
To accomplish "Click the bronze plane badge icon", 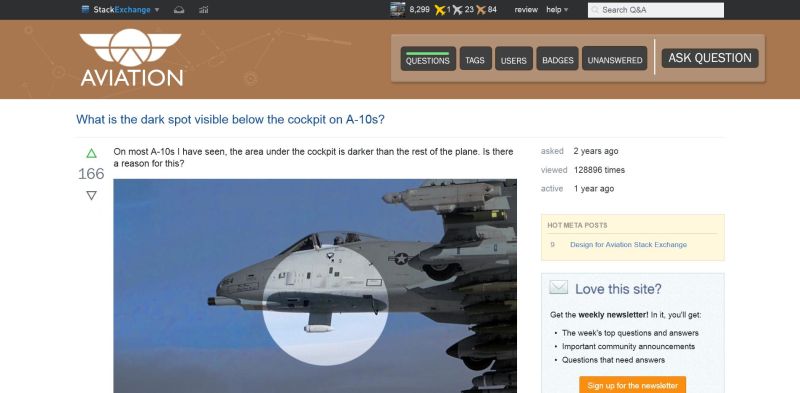I will pos(481,10).
